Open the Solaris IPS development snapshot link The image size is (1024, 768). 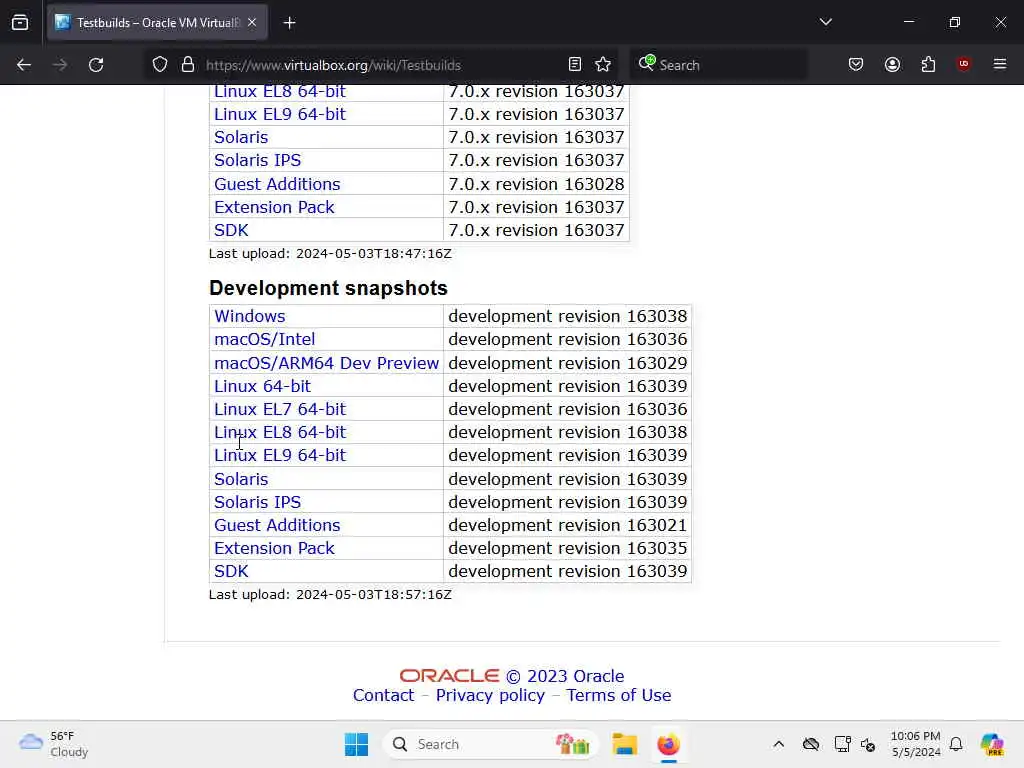(257, 502)
